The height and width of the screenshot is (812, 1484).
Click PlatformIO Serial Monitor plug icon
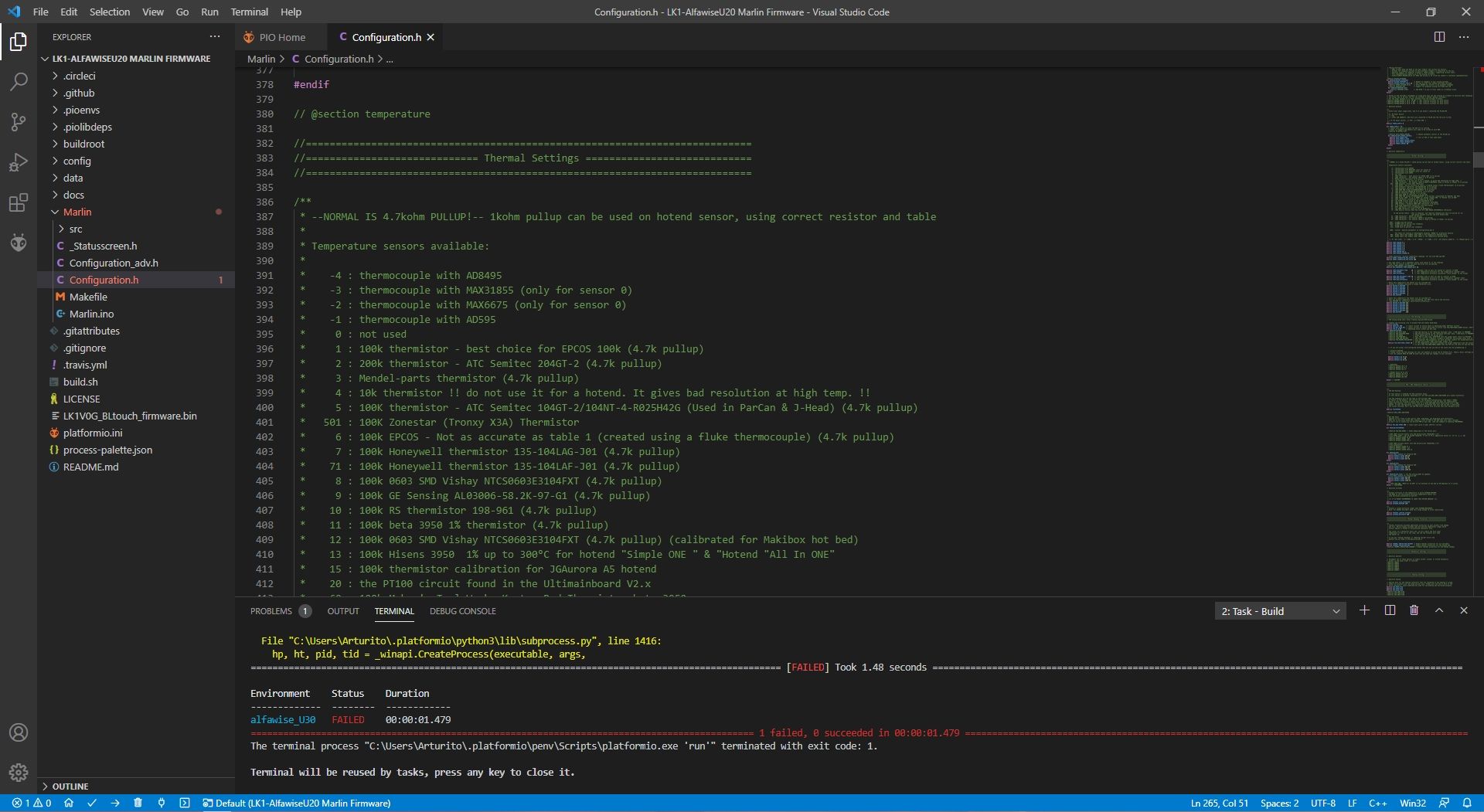point(162,803)
